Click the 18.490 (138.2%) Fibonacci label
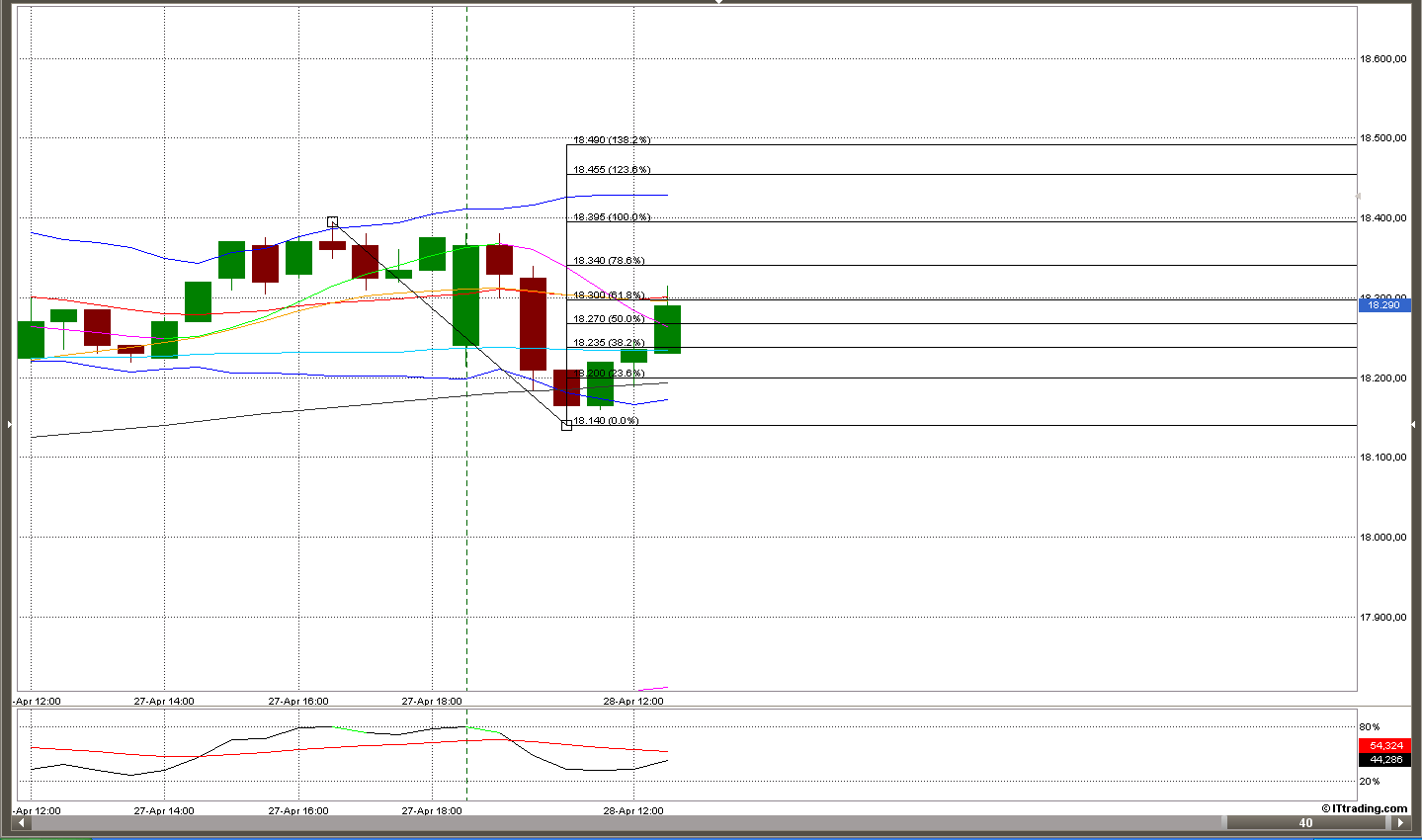Screen dimensions: 1422x840 click(612, 140)
